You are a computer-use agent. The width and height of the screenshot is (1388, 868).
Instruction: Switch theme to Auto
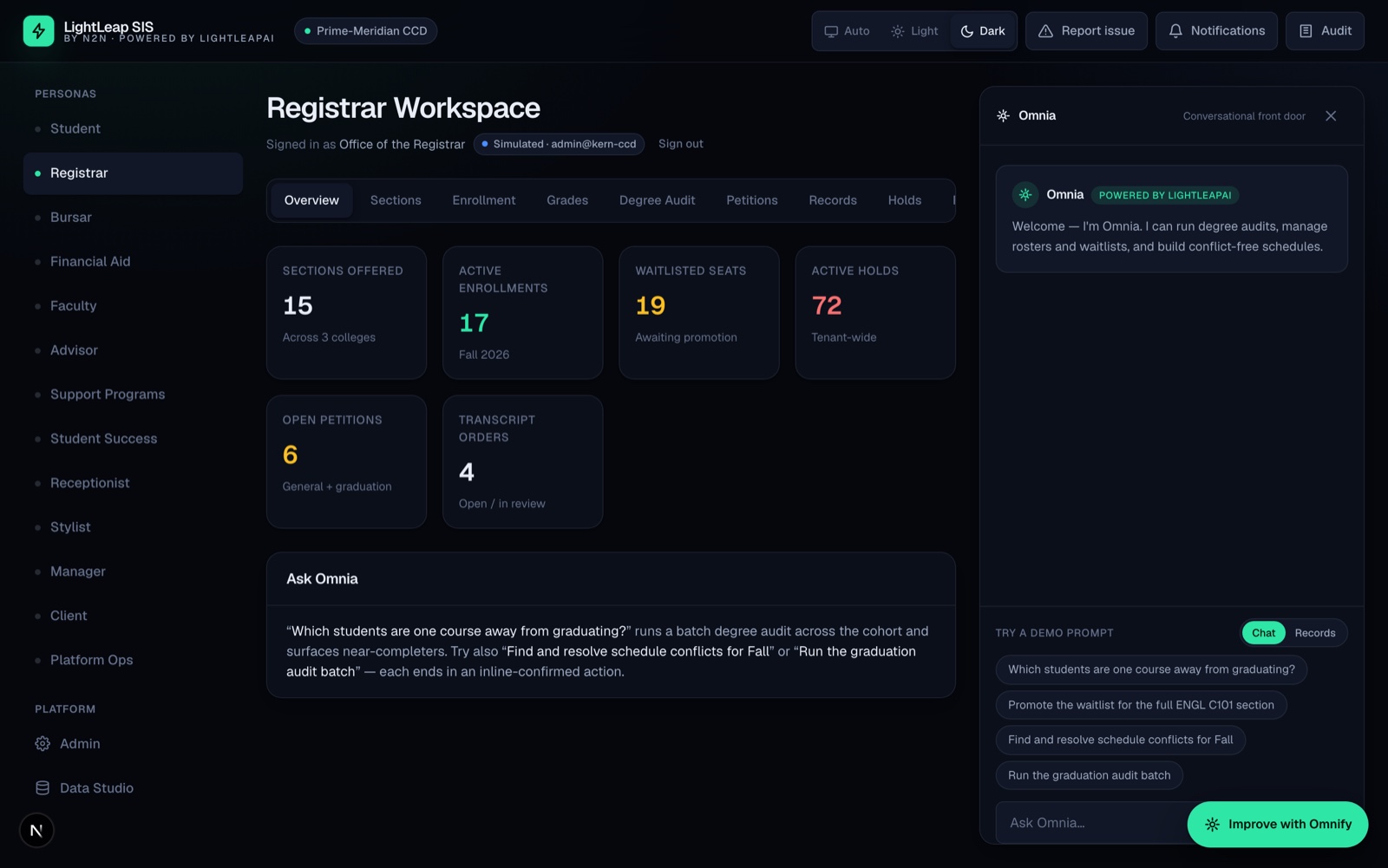(847, 31)
